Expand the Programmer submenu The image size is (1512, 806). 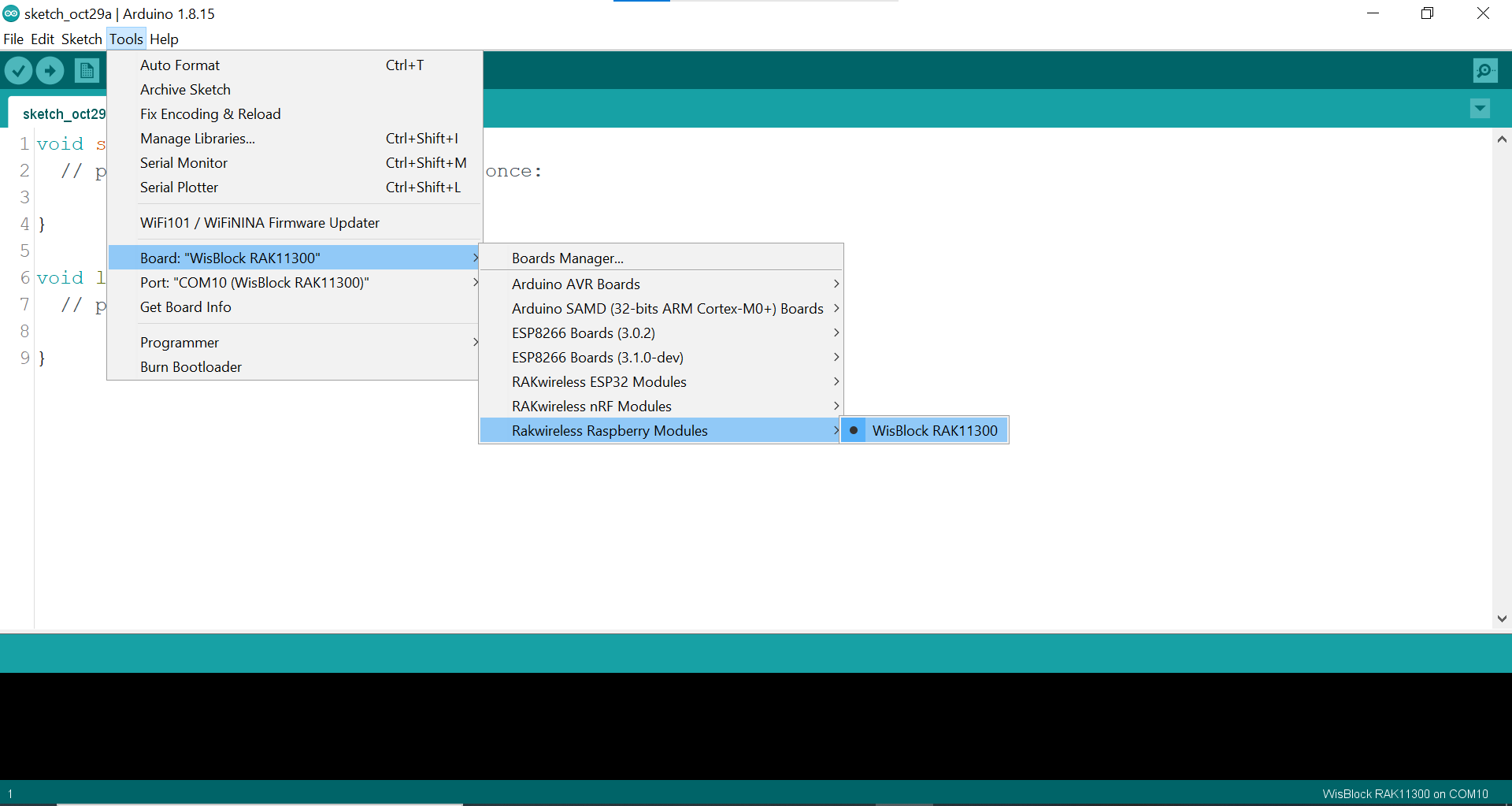pos(295,343)
